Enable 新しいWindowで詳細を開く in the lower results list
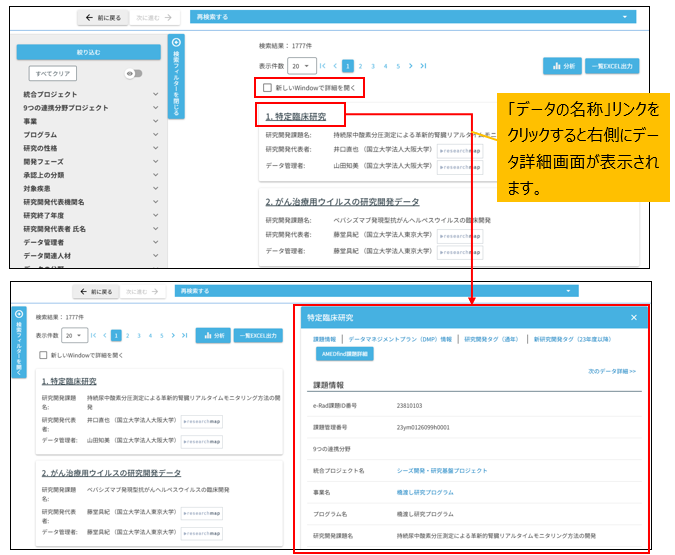This screenshot has width=675, height=555. 41,355
